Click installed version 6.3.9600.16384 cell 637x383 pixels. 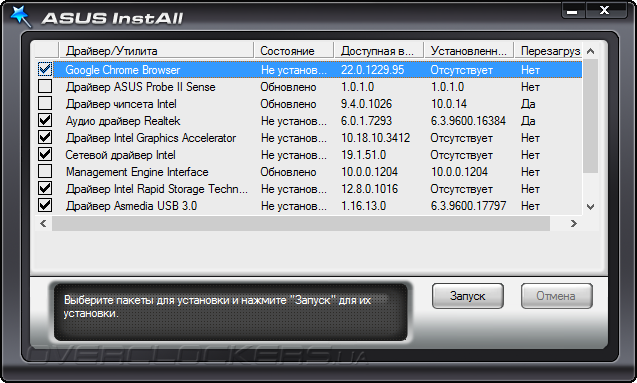pos(468,121)
